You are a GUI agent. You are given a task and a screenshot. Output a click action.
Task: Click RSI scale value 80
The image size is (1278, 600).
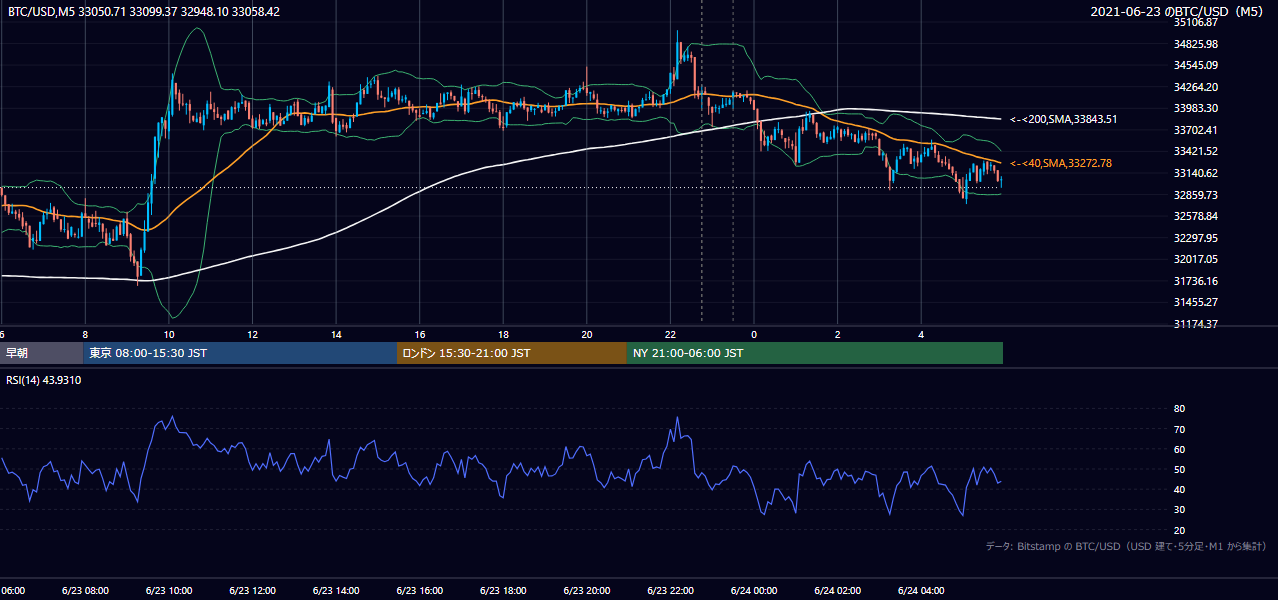(x=1179, y=409)
